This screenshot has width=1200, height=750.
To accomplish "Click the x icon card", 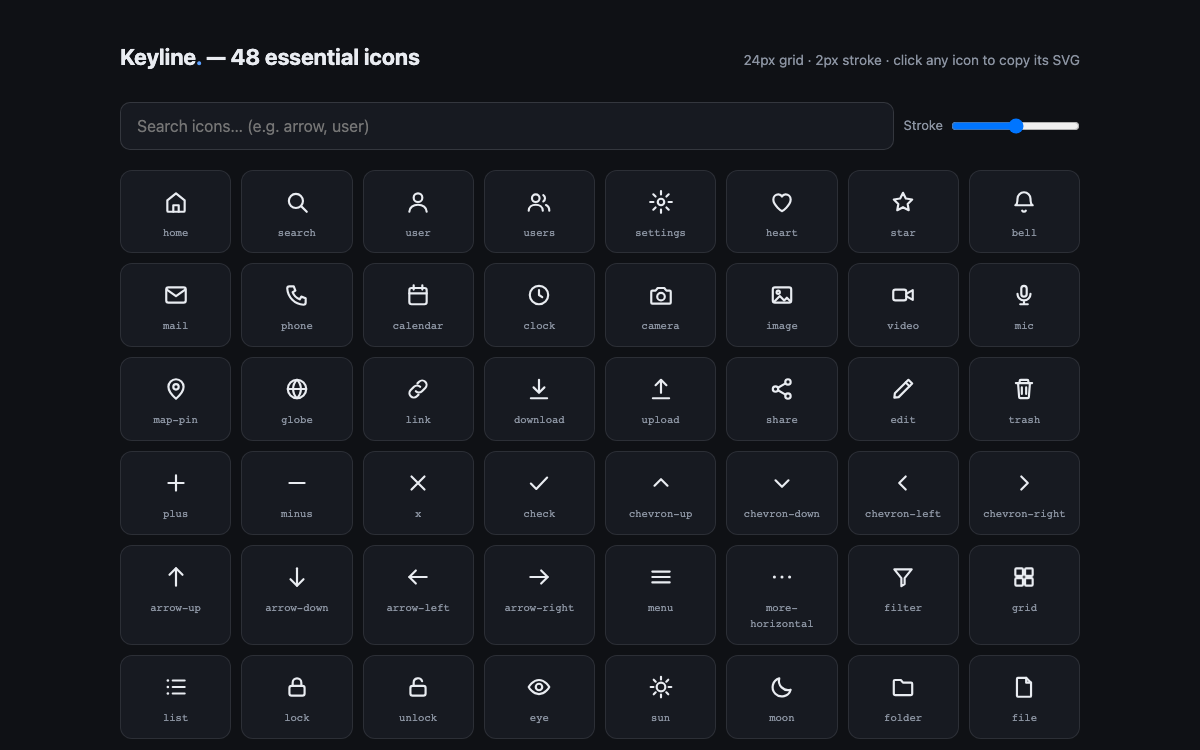I will [418, 493].
